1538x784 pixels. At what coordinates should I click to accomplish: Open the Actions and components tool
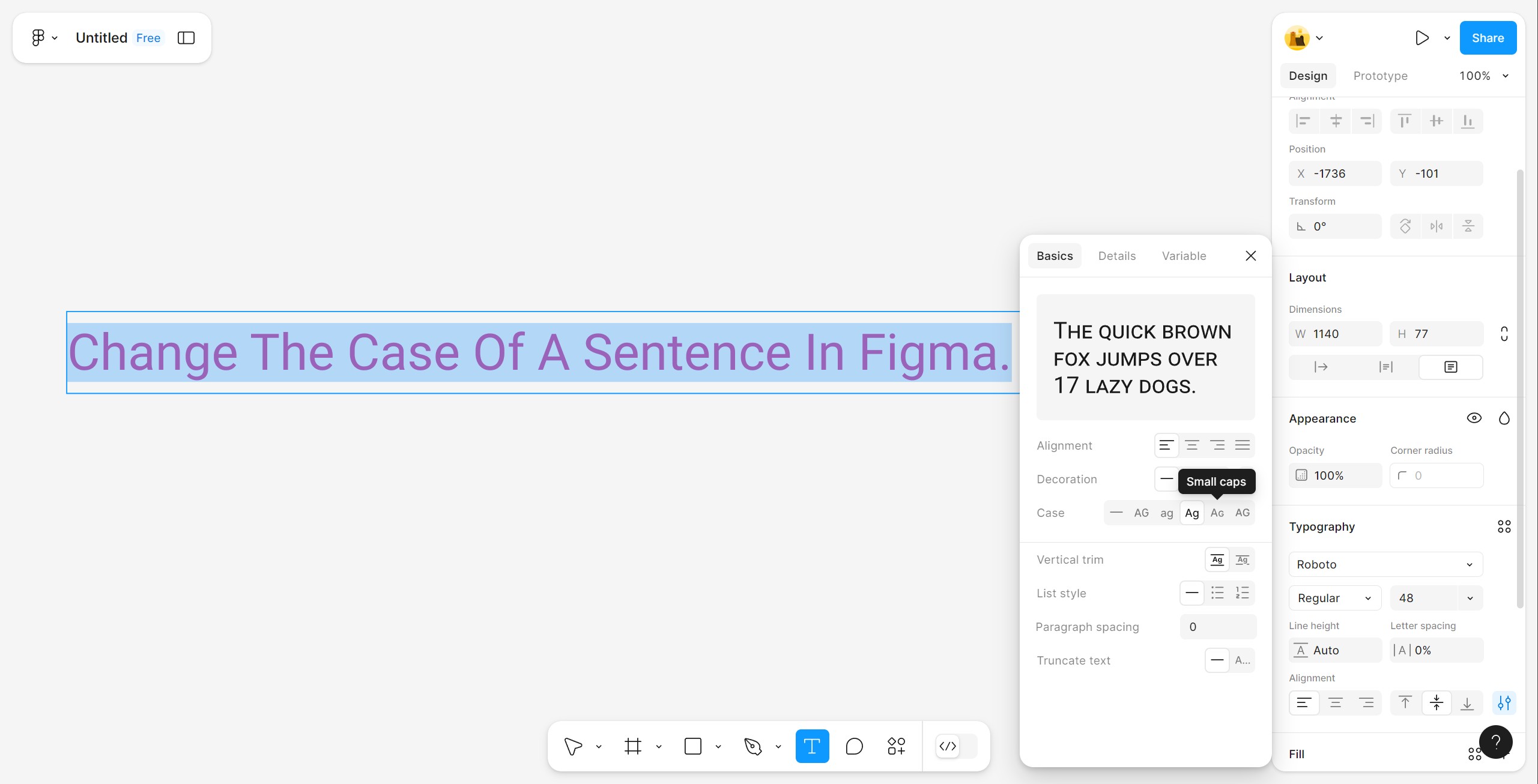896,746
